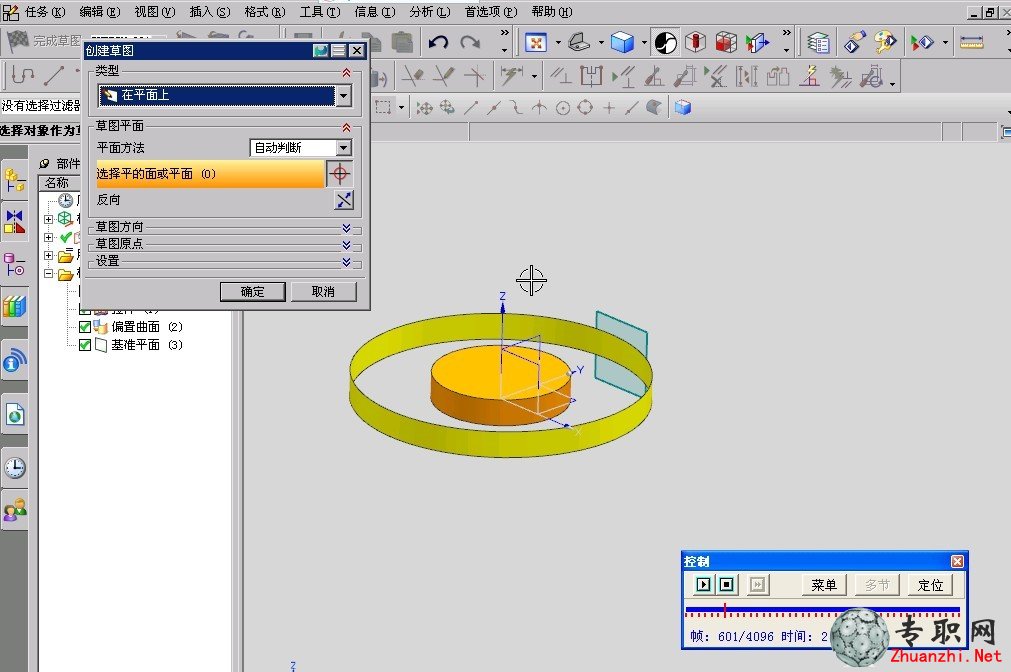Image resolution: width=1011 pixels, height=672 pixels.
Task: Click the 定位 button in control panel
Action: pos(930,585)
